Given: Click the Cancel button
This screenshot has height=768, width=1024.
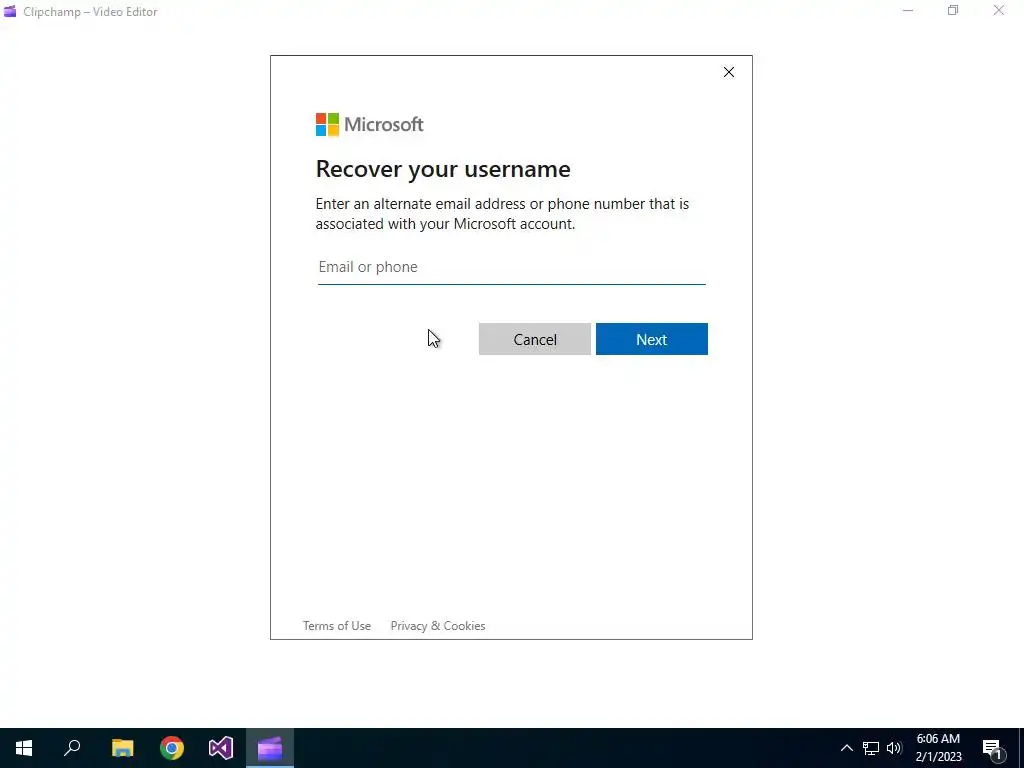Looking at the screenshot, I should point(535,339).
